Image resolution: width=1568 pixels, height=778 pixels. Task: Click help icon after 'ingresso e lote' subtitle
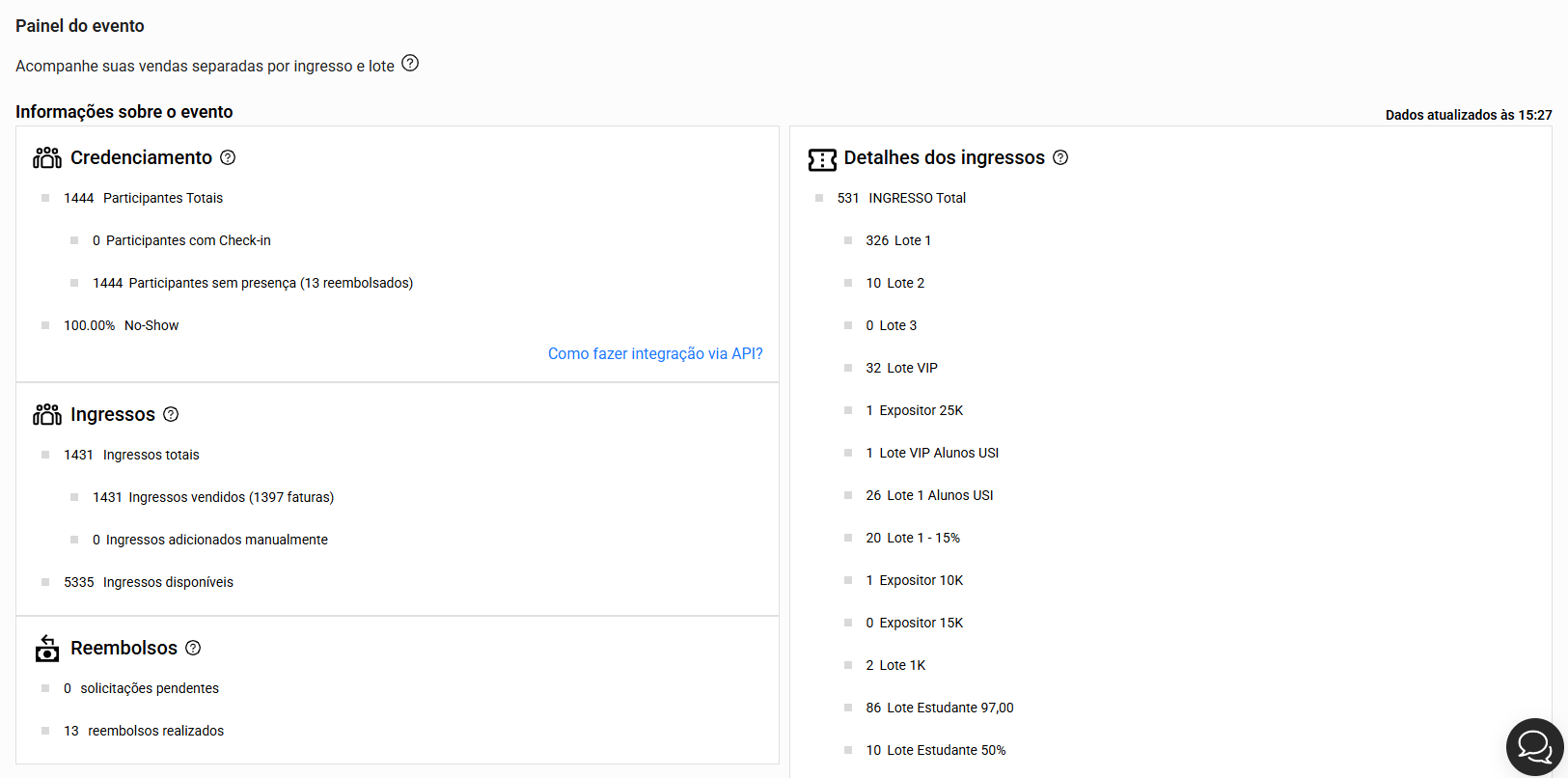click(410, 64)
